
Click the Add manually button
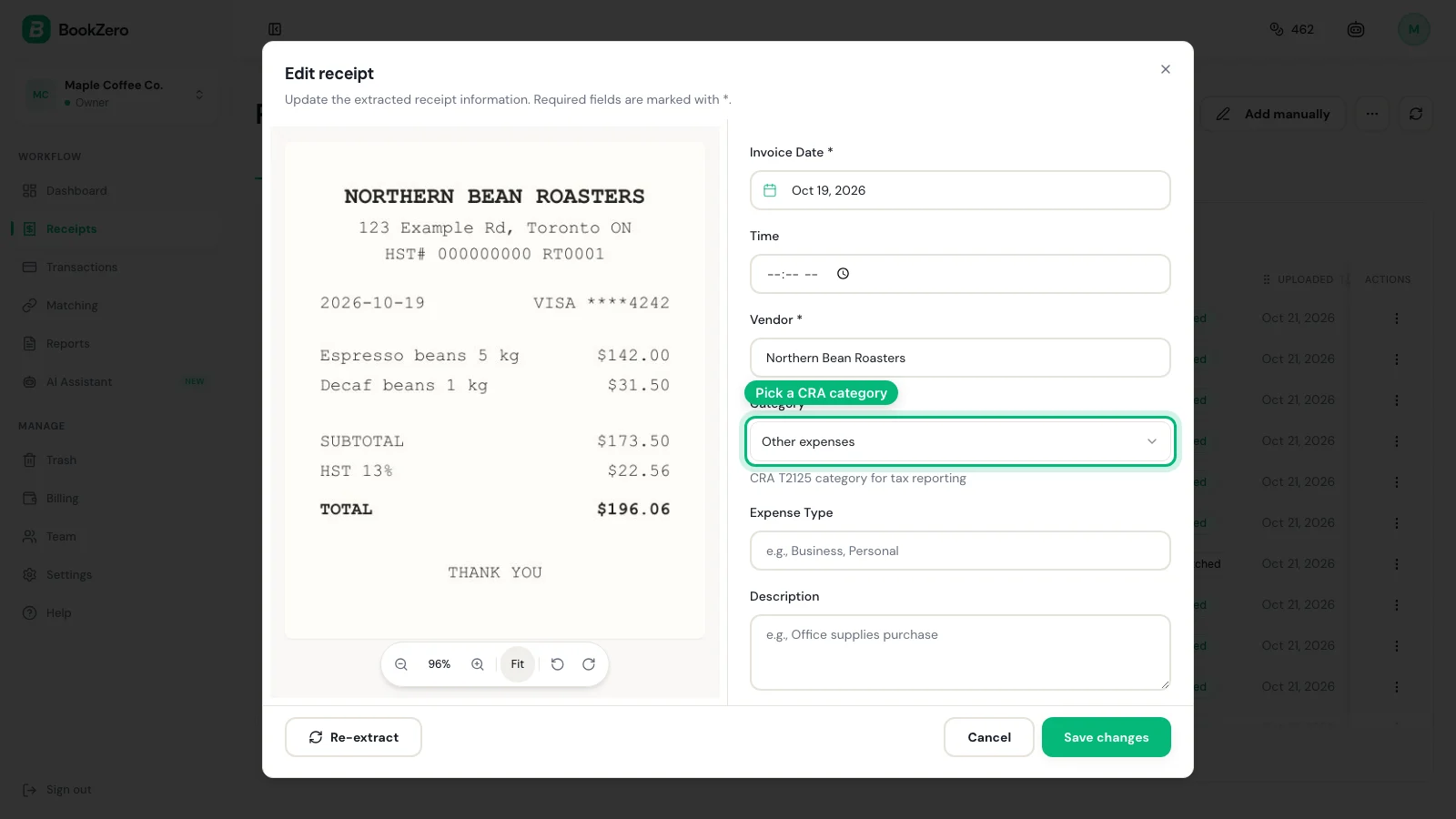tap(1273, 114)
